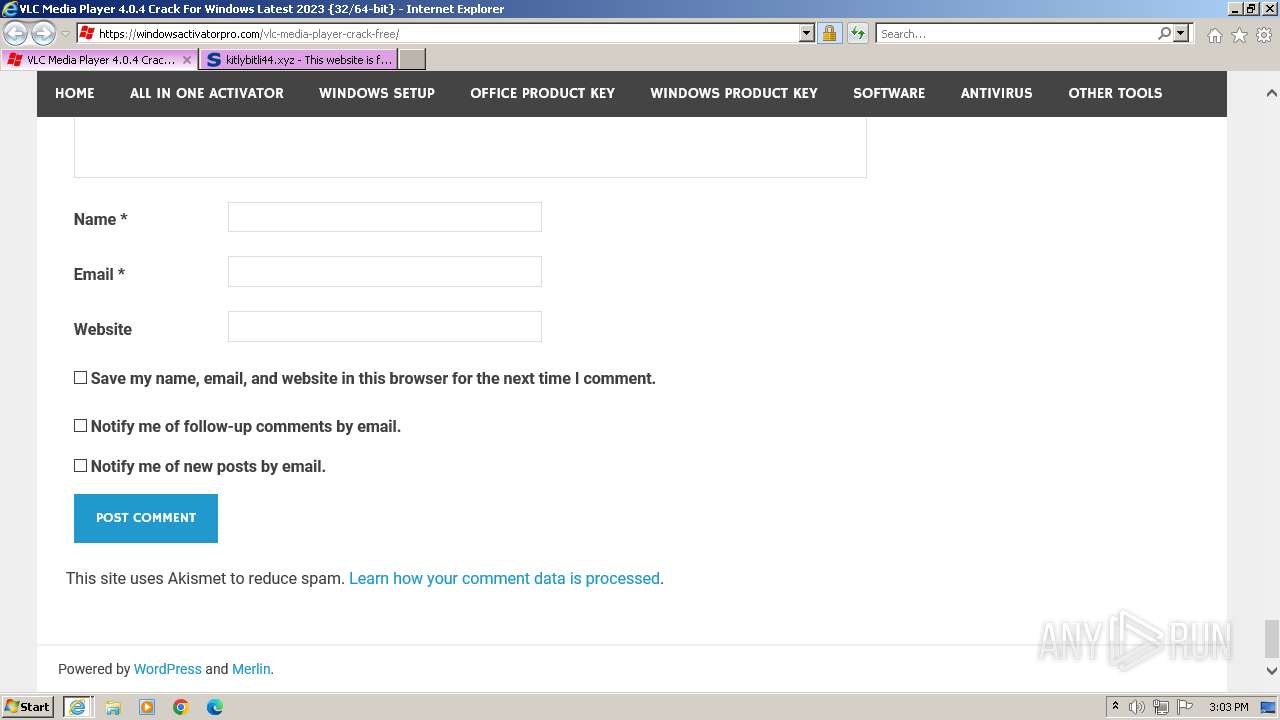Open the media player taskbar icon
The height and width of the screenshot is (720, 1280).
tap(147, 707)
